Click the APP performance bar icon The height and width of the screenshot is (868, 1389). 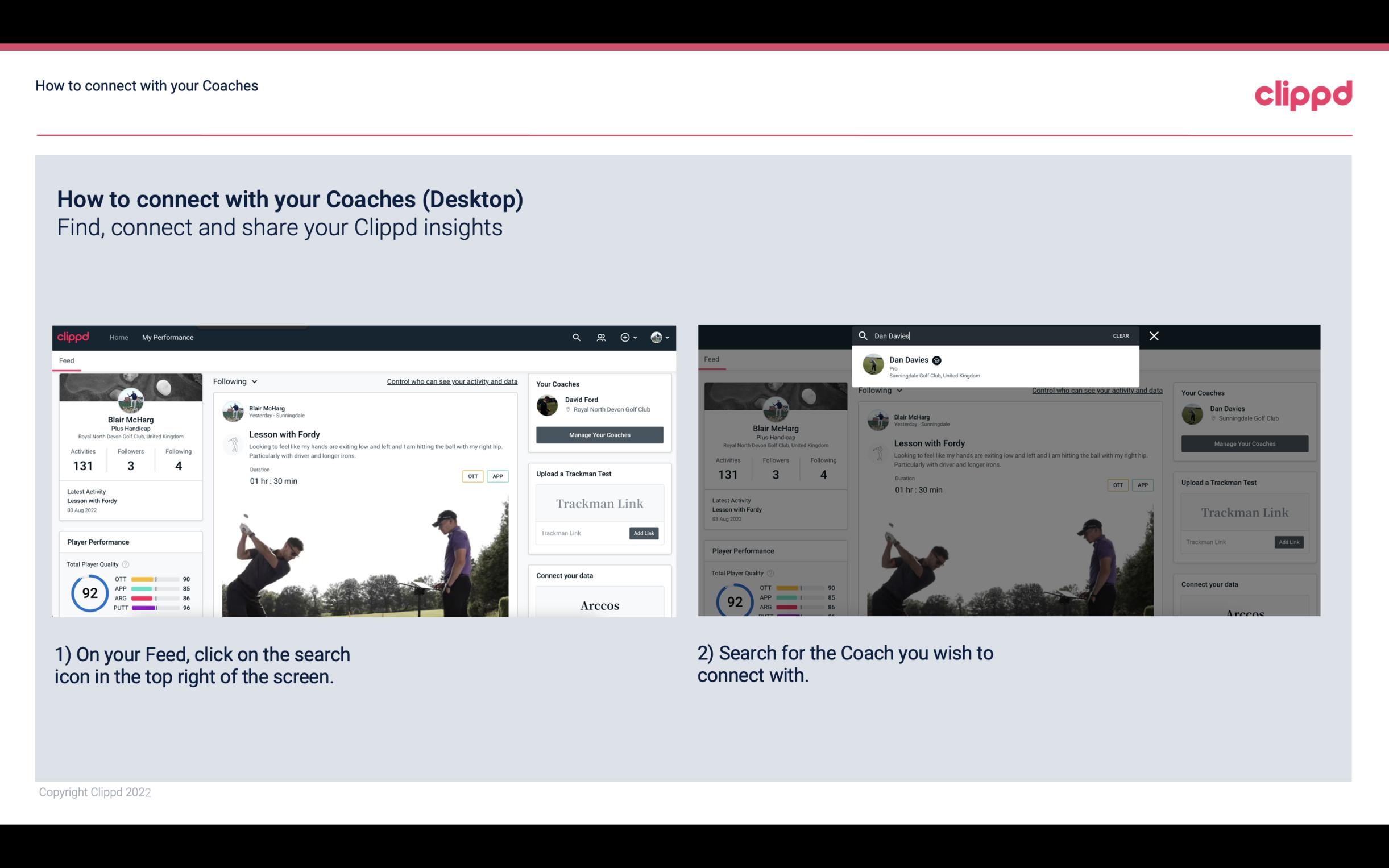pyautogui.click(x=152, y=589)
